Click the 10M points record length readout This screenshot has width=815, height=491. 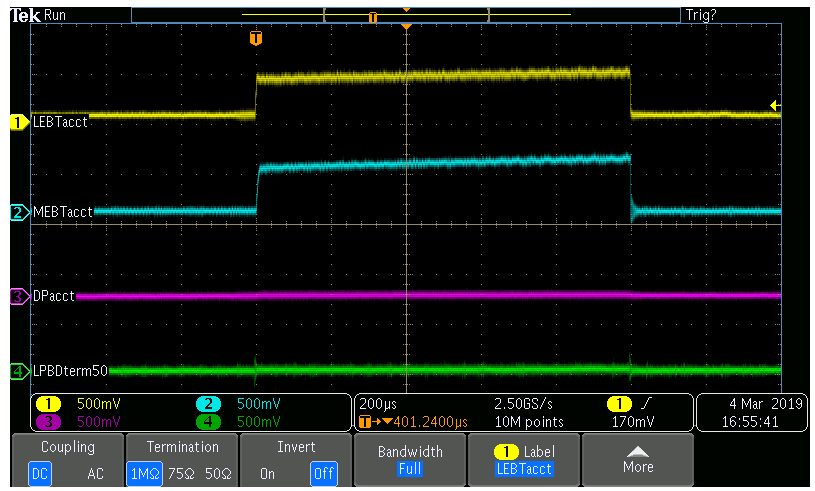529,421
